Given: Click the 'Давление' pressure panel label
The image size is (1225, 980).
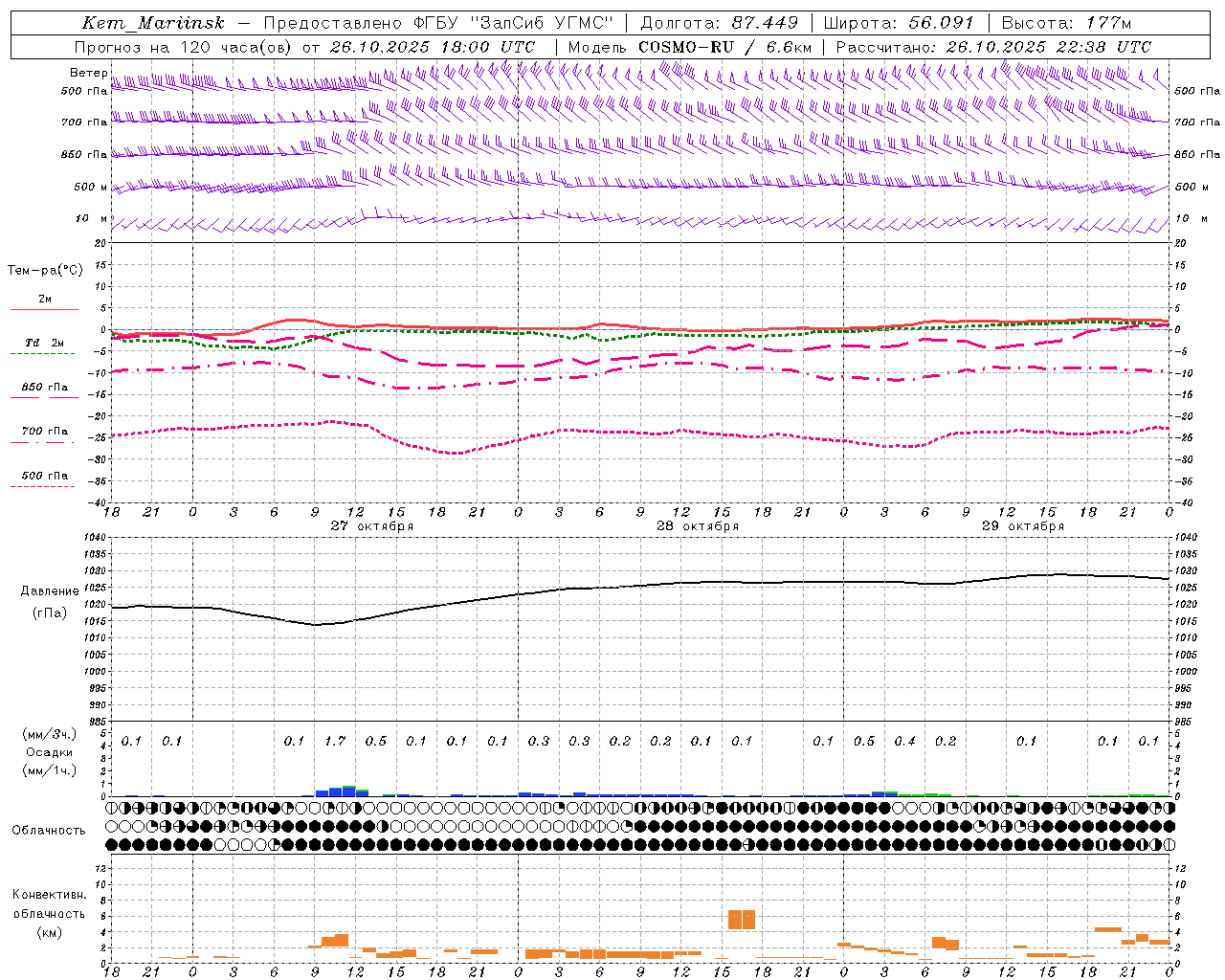Looking at the screenshot, I should [x=50, y=591].
